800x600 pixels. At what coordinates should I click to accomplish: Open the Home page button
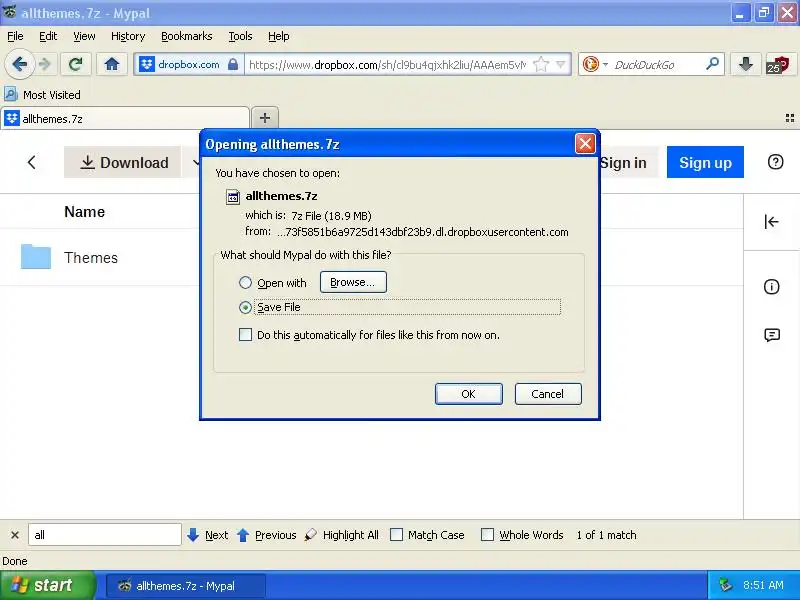pos(111,64)
